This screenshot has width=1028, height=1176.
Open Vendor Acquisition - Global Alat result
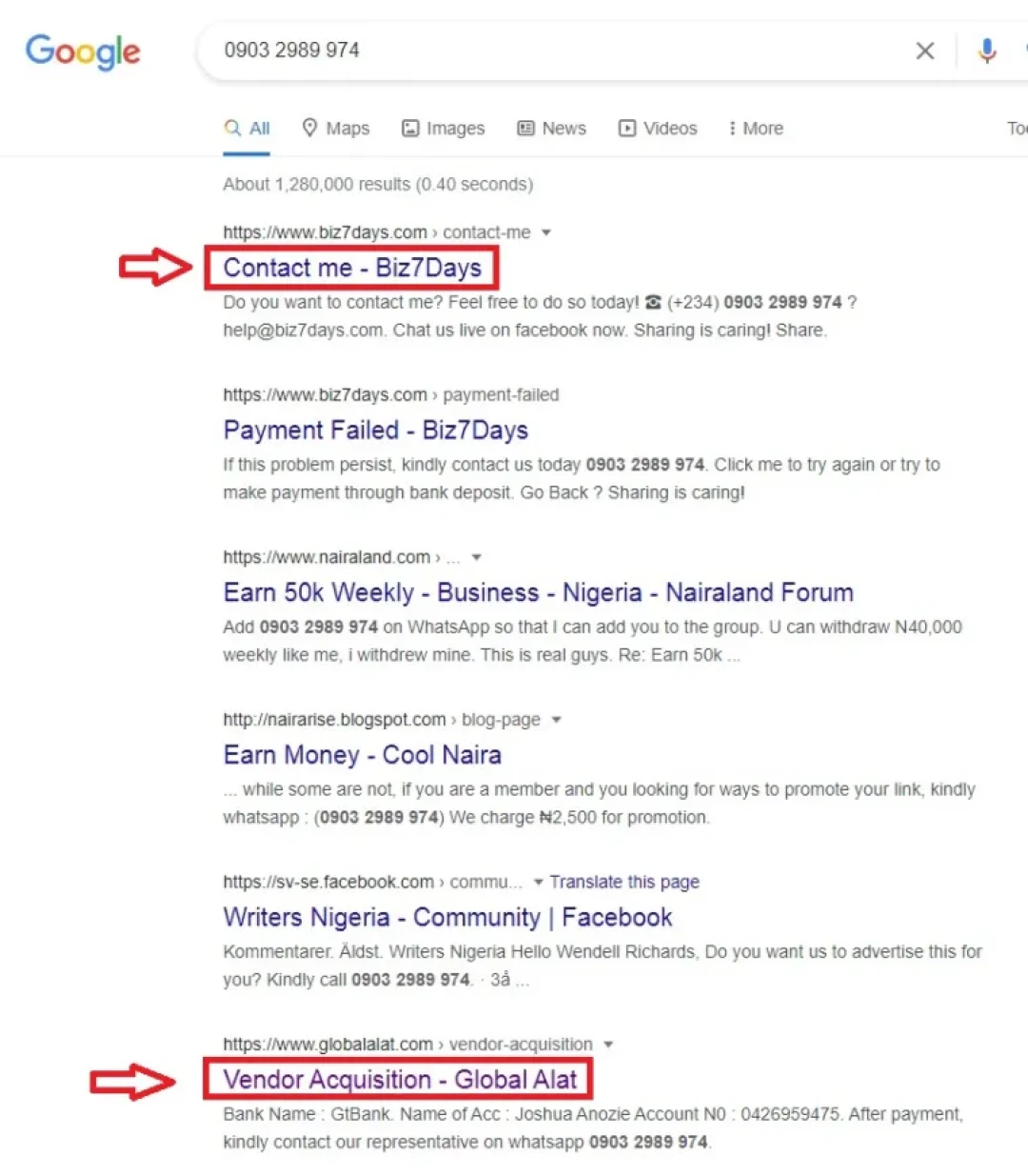click(x=400, y=1080)
